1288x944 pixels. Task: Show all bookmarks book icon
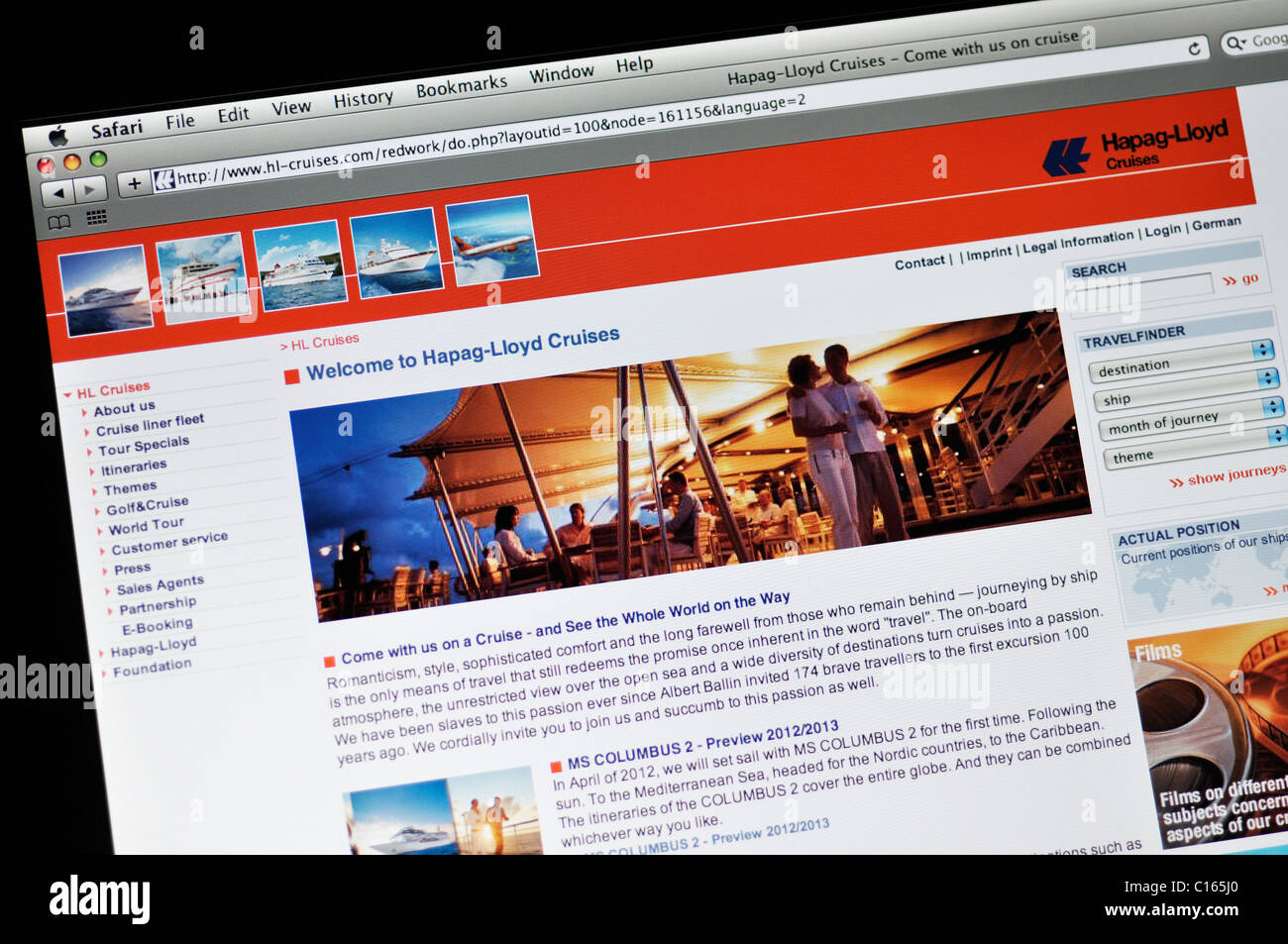pos(59,222)
